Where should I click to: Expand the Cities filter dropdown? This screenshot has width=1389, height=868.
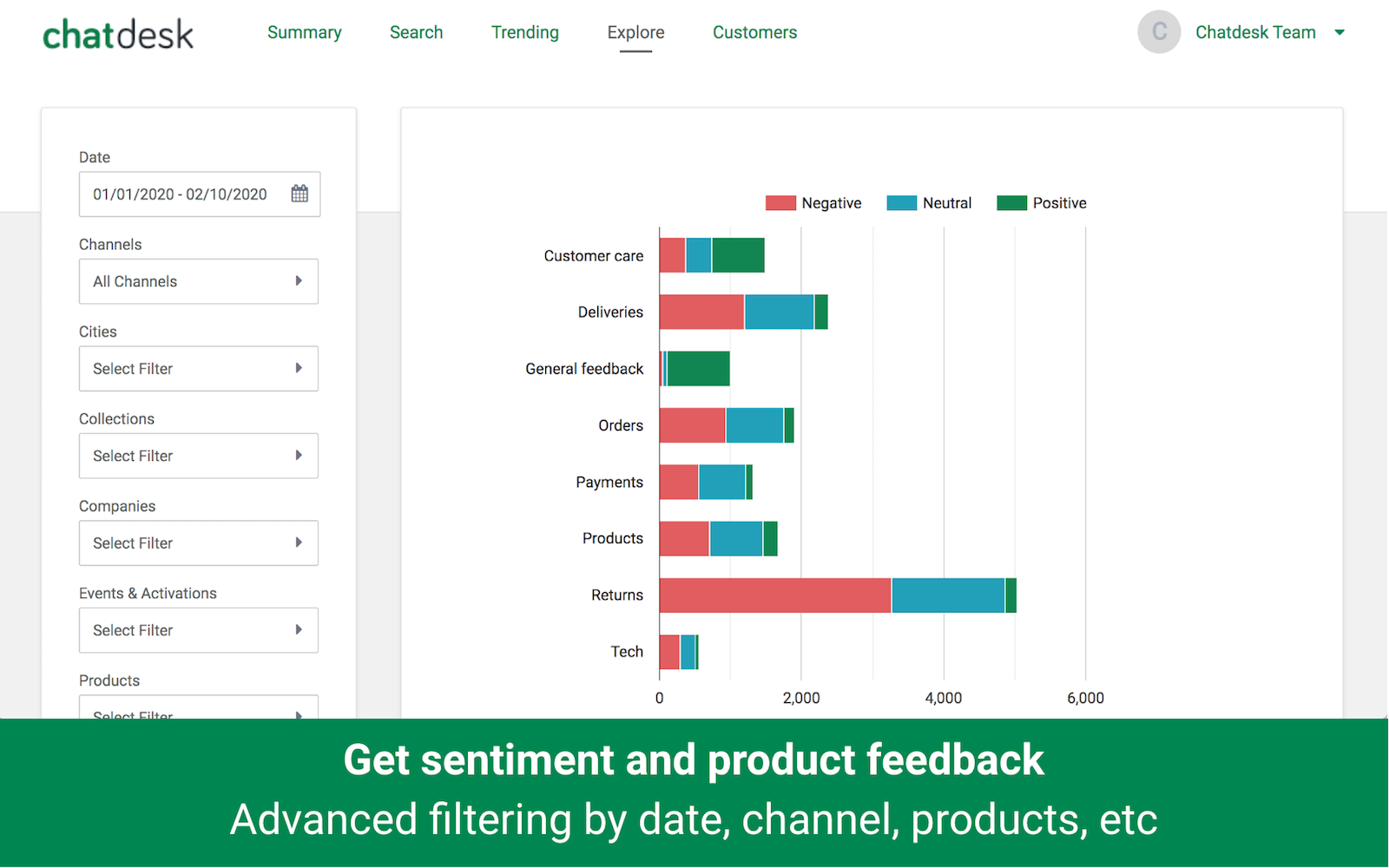coord(199,369)
